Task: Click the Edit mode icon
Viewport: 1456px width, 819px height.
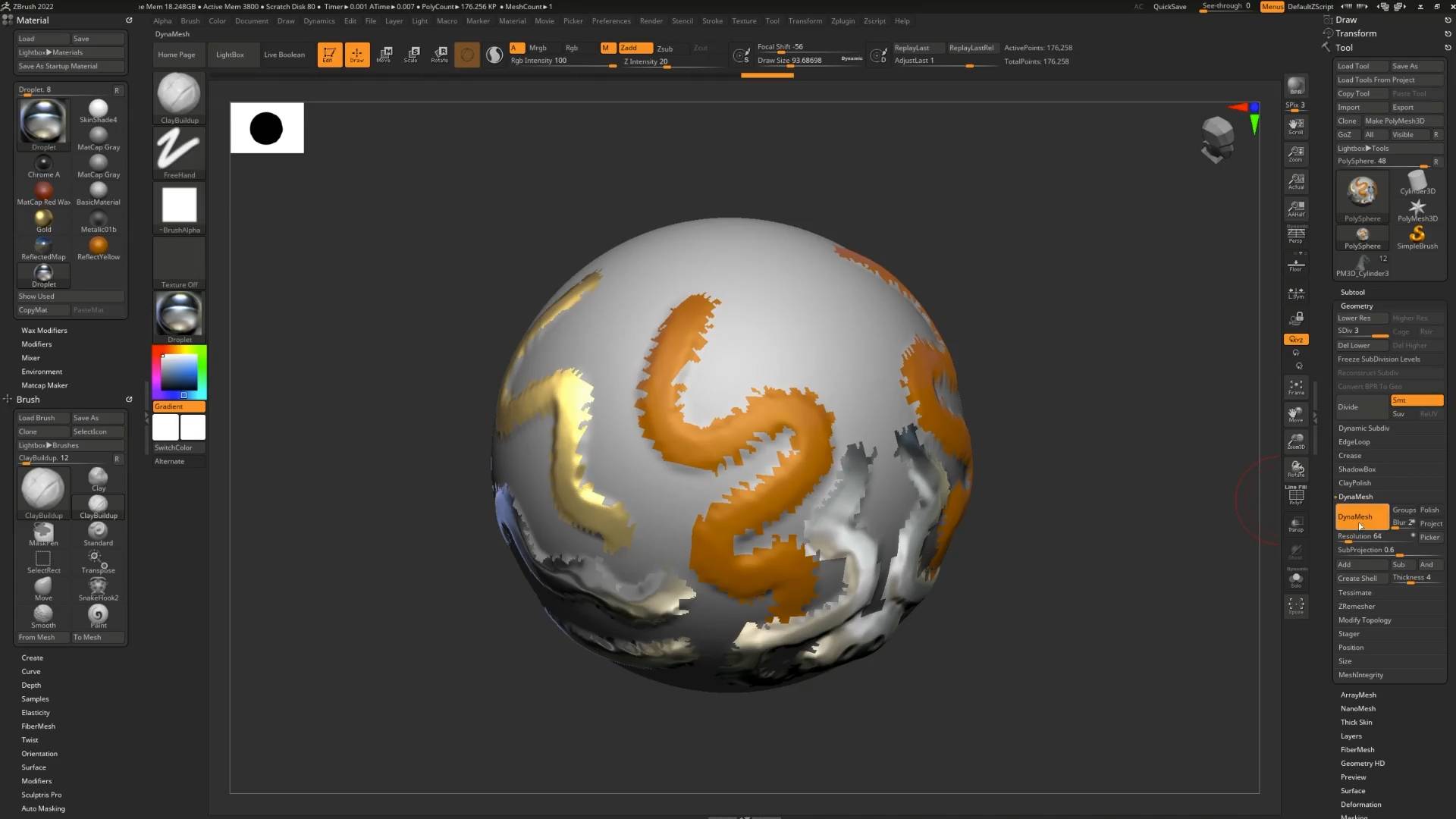Action: click(x=329, y=55)
